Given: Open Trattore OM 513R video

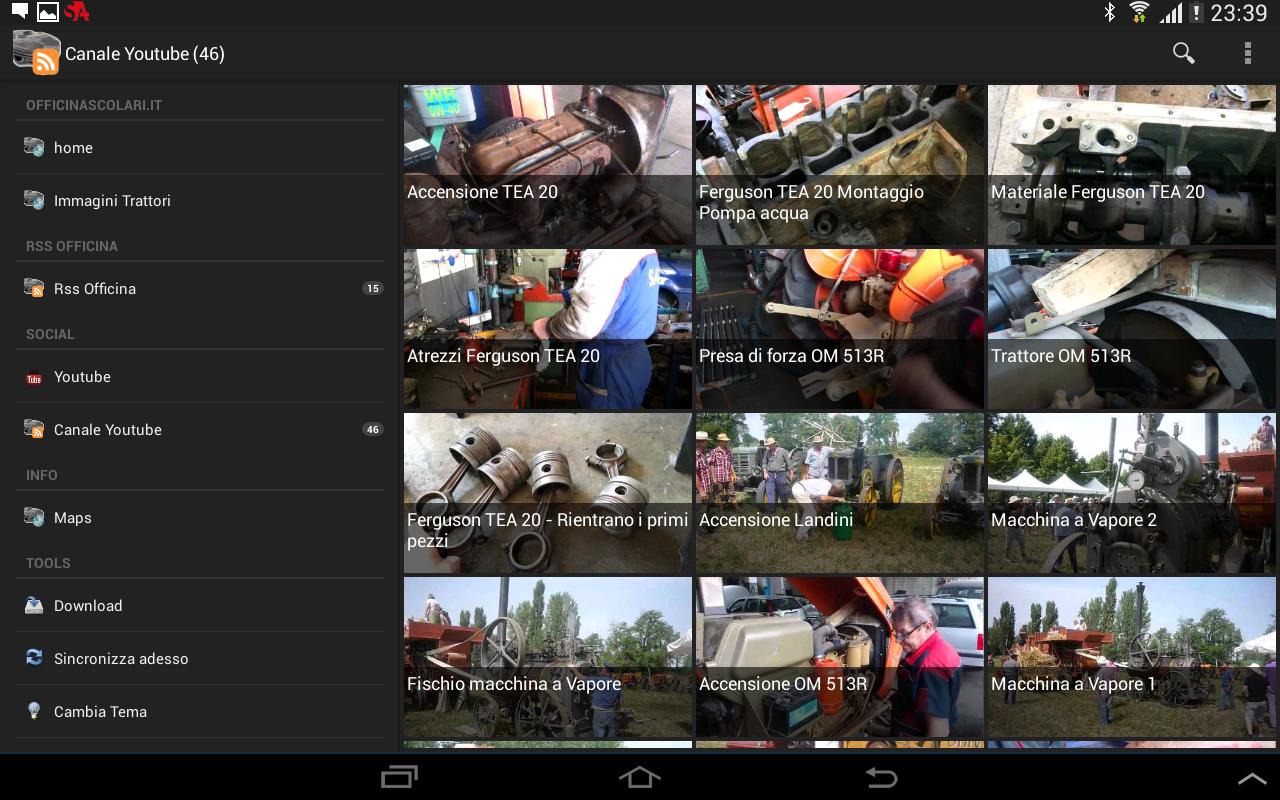Looking at the screenshot, I should point(1132,329).
